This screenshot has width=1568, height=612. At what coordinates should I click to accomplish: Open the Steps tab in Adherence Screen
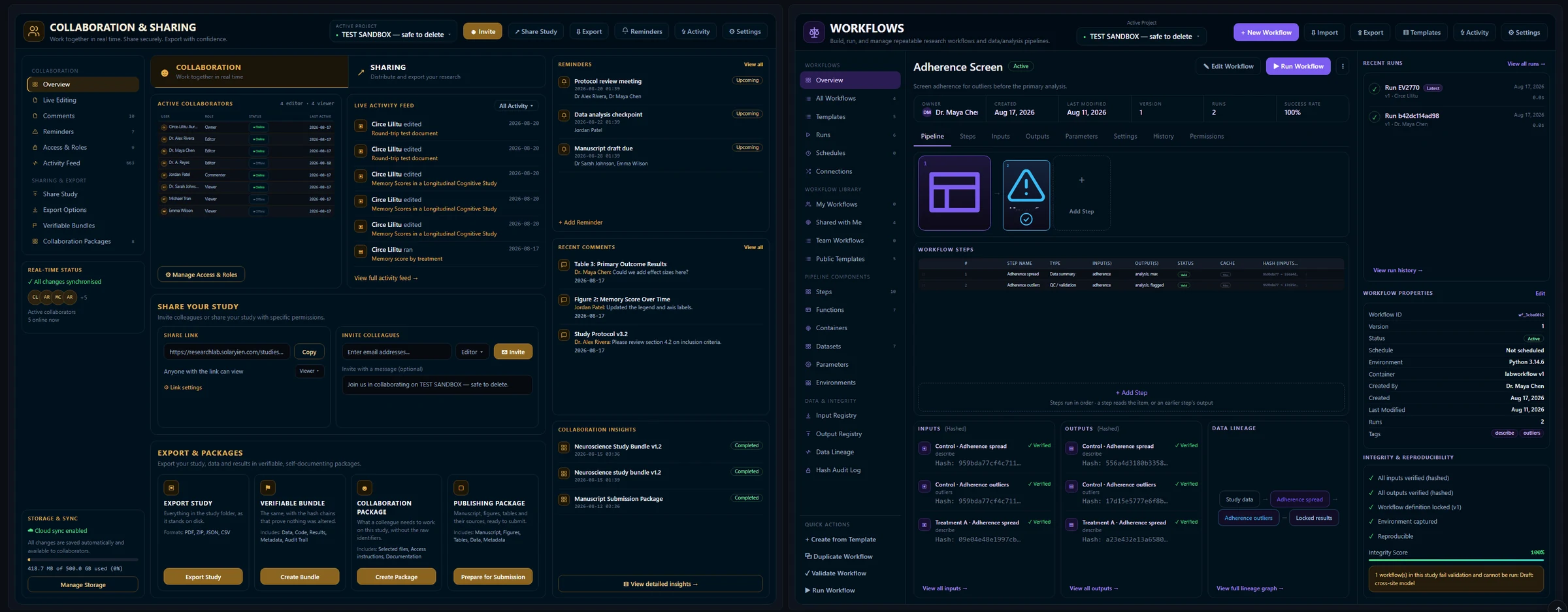(968, 136)
